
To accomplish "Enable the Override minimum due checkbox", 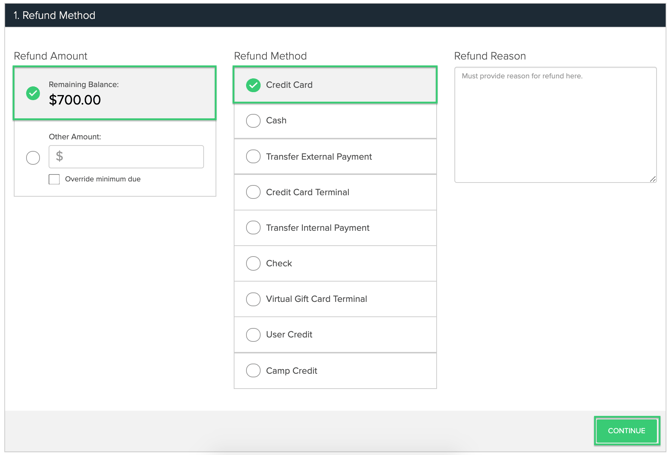I will tap(54, 180).
